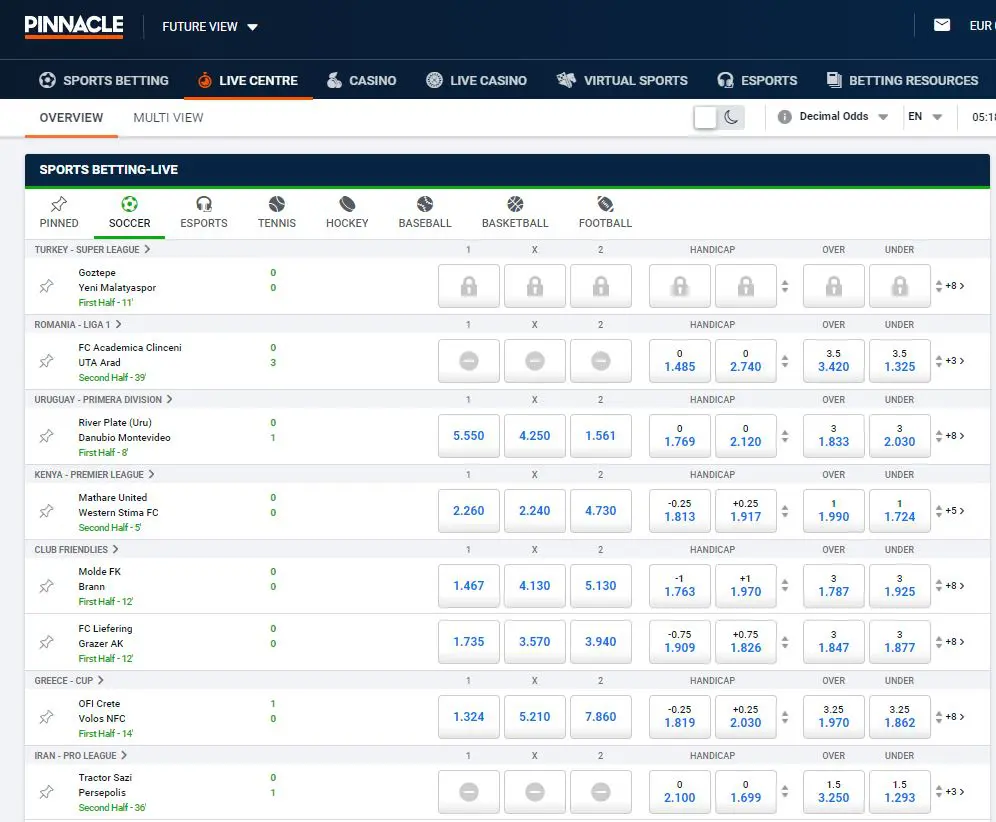The width and height of the screenshot is (996, 822).
Task: Bet Molde FK home win 1.467
Action: pos(469,586)
